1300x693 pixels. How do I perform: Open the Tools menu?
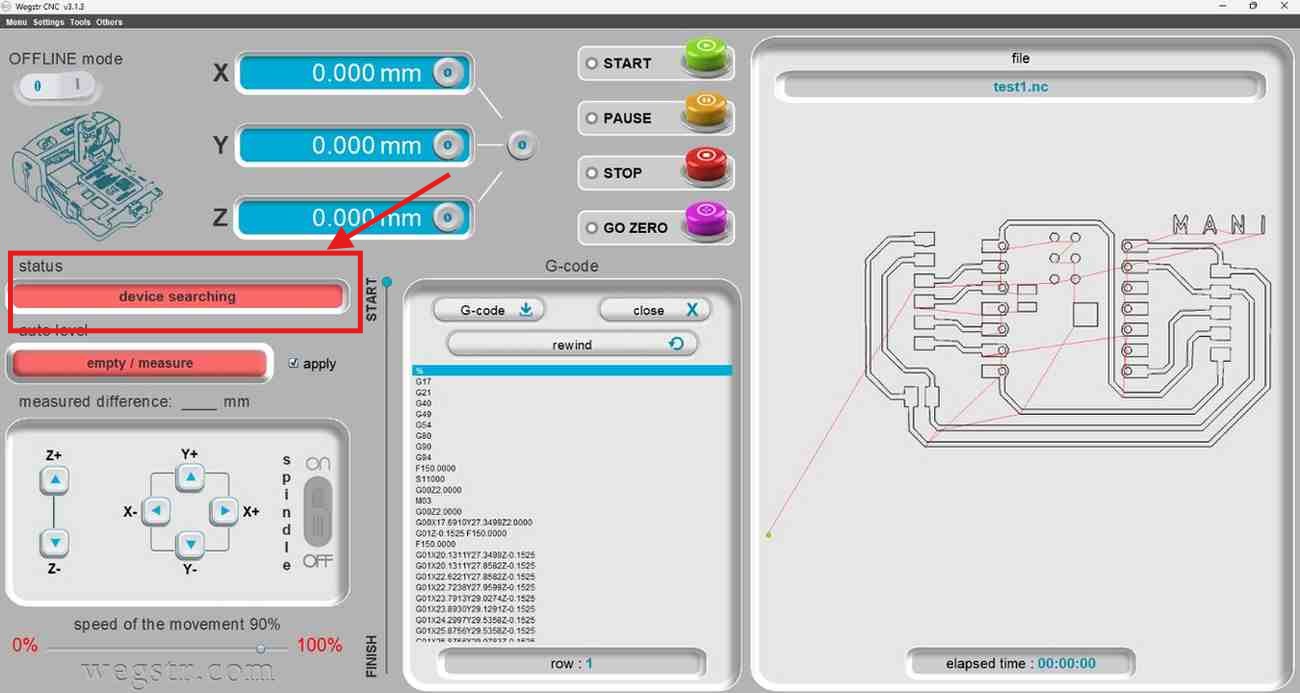point(80,22)
